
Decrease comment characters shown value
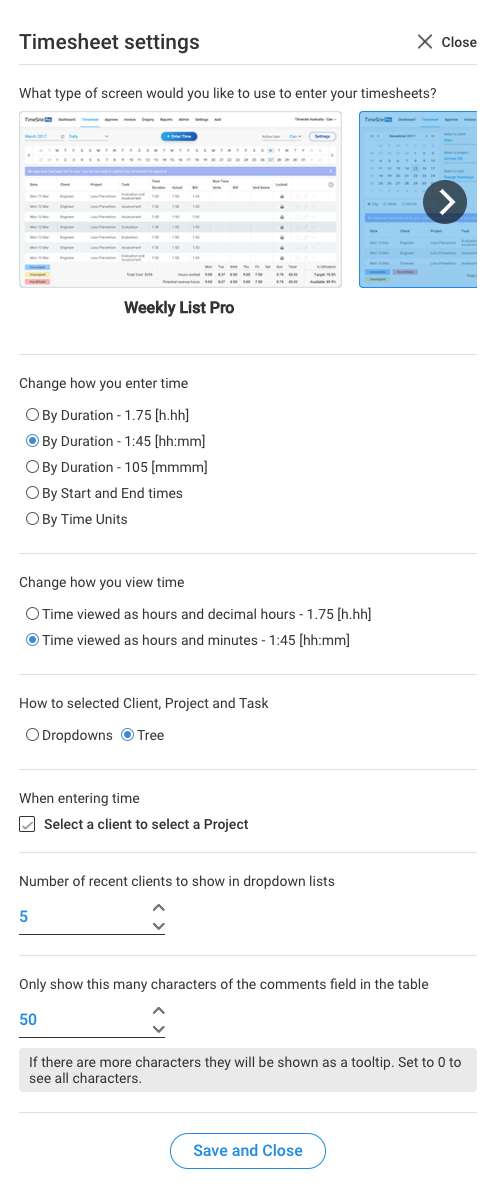coord(158,1029)
